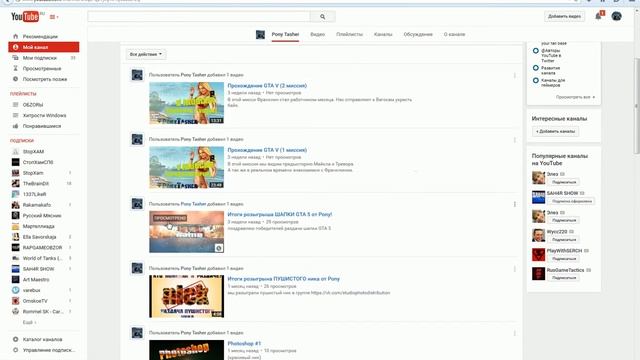Screen dimensions: 640x360
Task: Open Прохождение GTA V (2 миссия) title link
Action: (267, 86)
